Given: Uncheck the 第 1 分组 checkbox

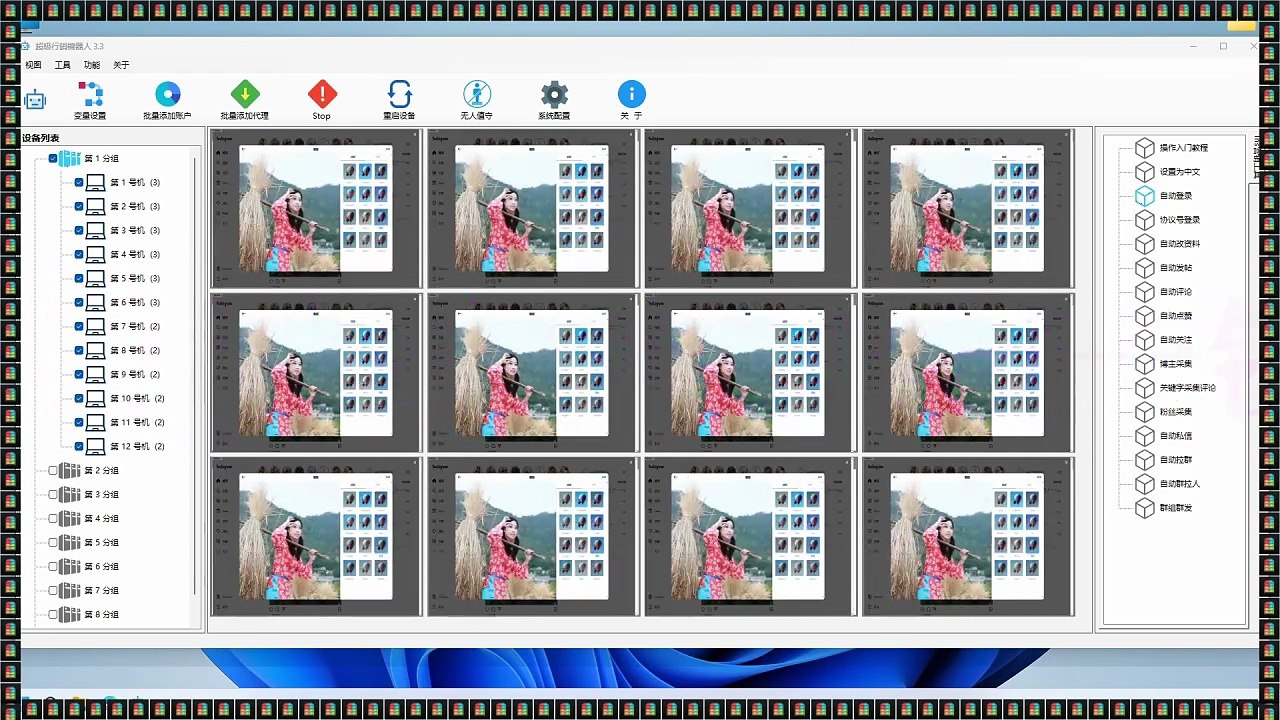Looking at the screenshot, I should click(x=53, y=158).
